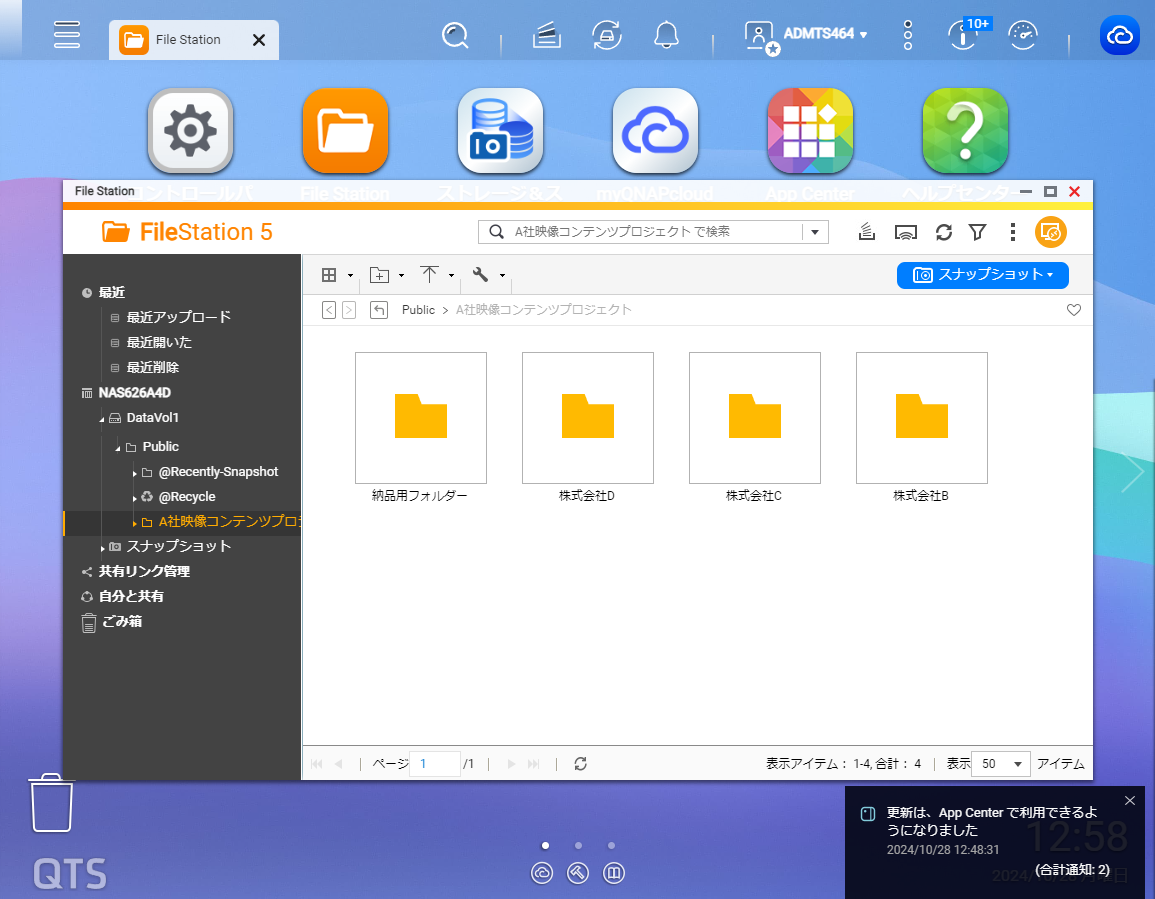Open the ADMTS464 user menu
The width and height of the screenshot is (1155, 899).
(x=806, y=35)
